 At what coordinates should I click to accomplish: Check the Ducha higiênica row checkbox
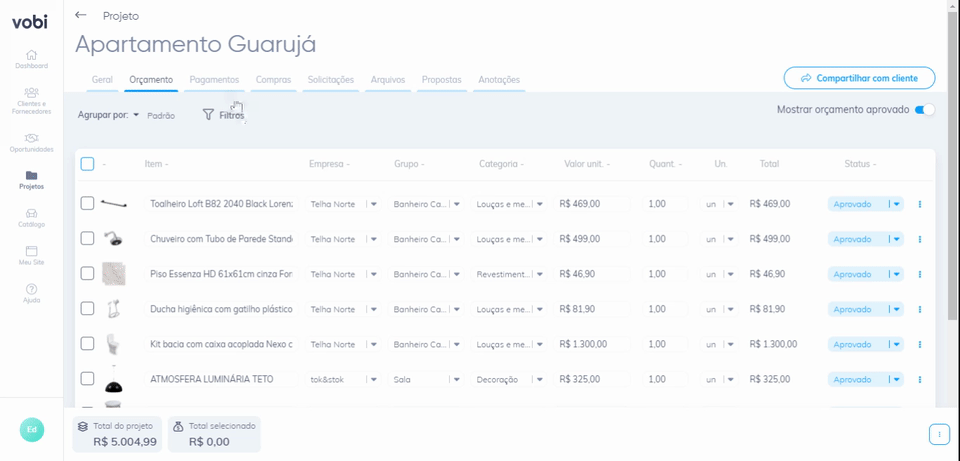point(88,309)
